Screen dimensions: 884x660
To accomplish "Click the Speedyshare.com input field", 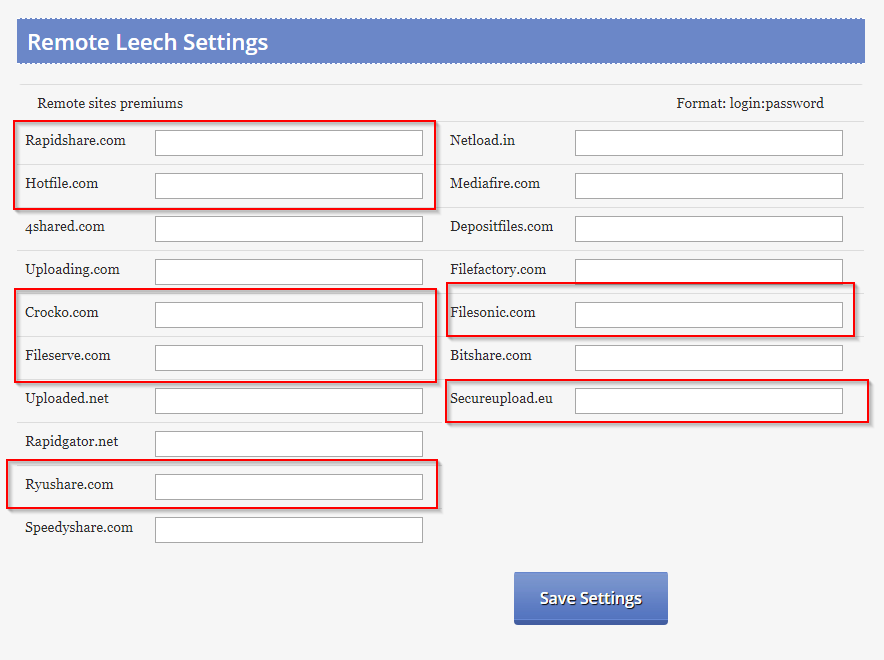I will (289, 530).
